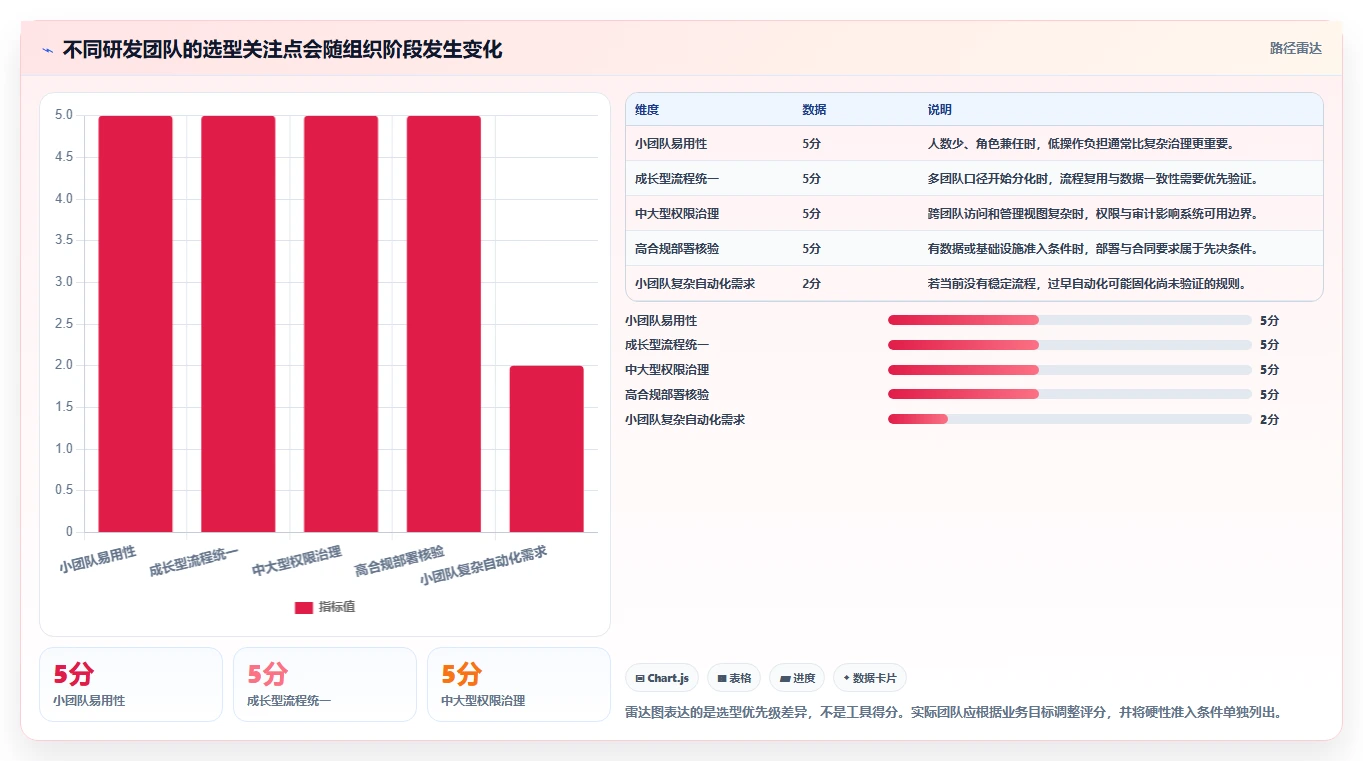Click the main title 不同研发团队的选型关注点
This screenshot has width=1363, height=761.
283,50
